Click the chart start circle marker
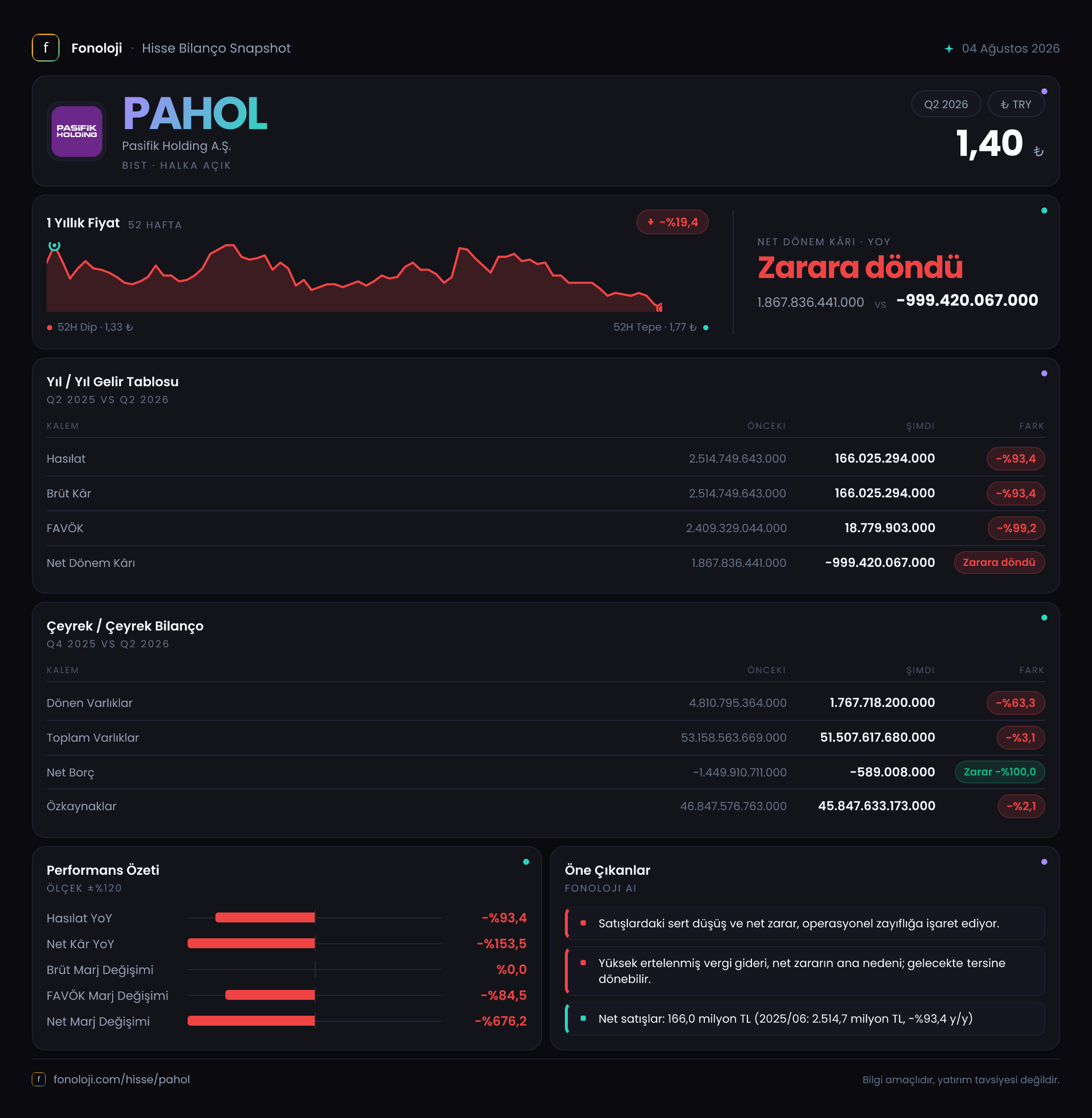This screenshot has height=1118, width=1092. [54, 246]
